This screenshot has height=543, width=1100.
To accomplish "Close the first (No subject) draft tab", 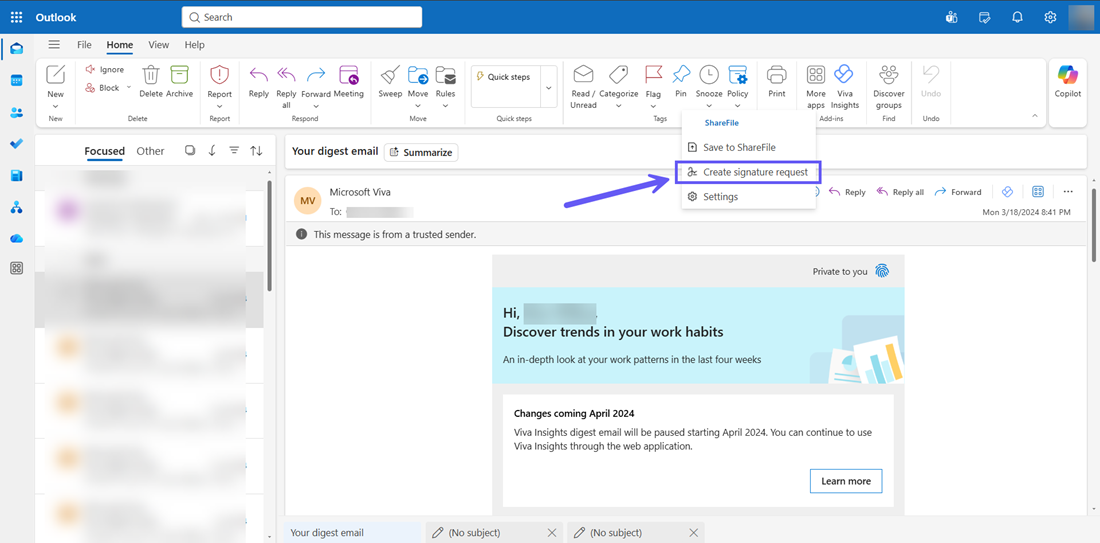I will (551, 532).
